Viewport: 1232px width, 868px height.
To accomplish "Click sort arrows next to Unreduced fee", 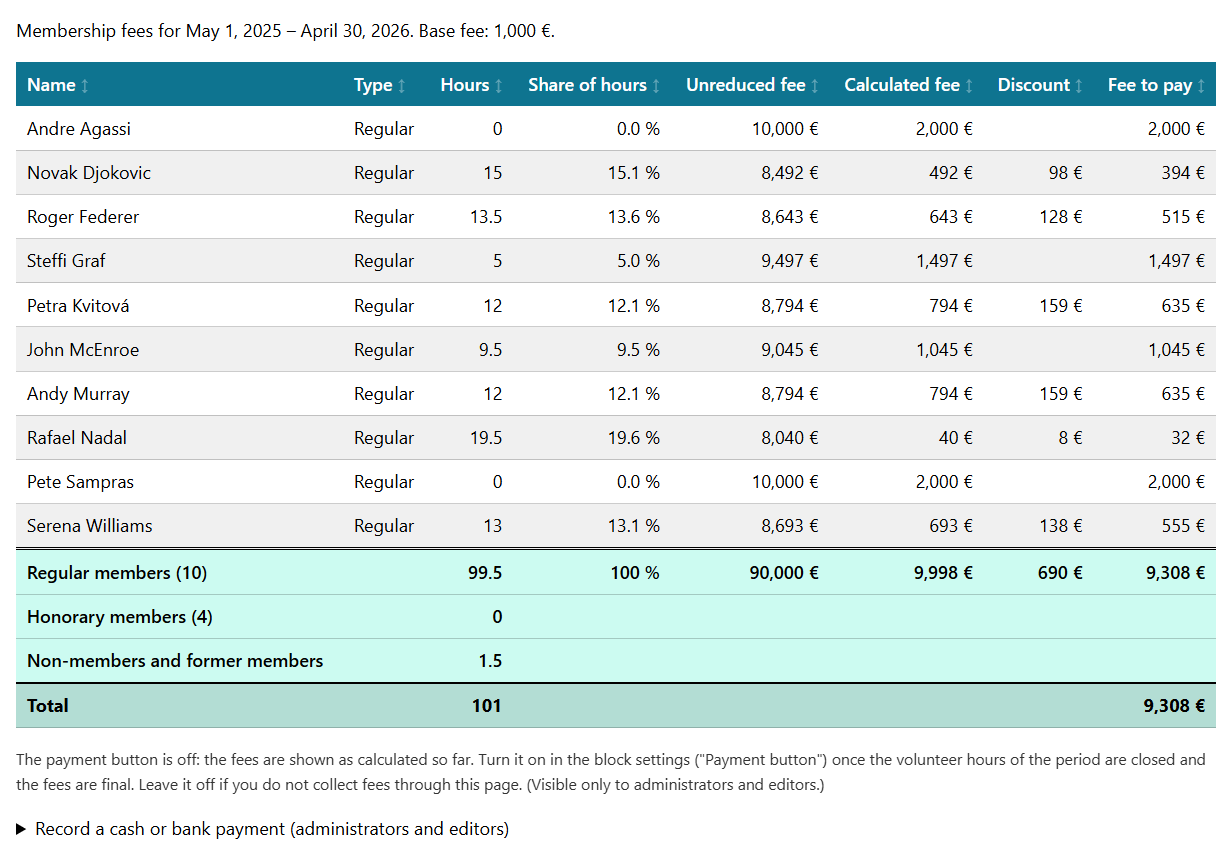I will point(815,86).
